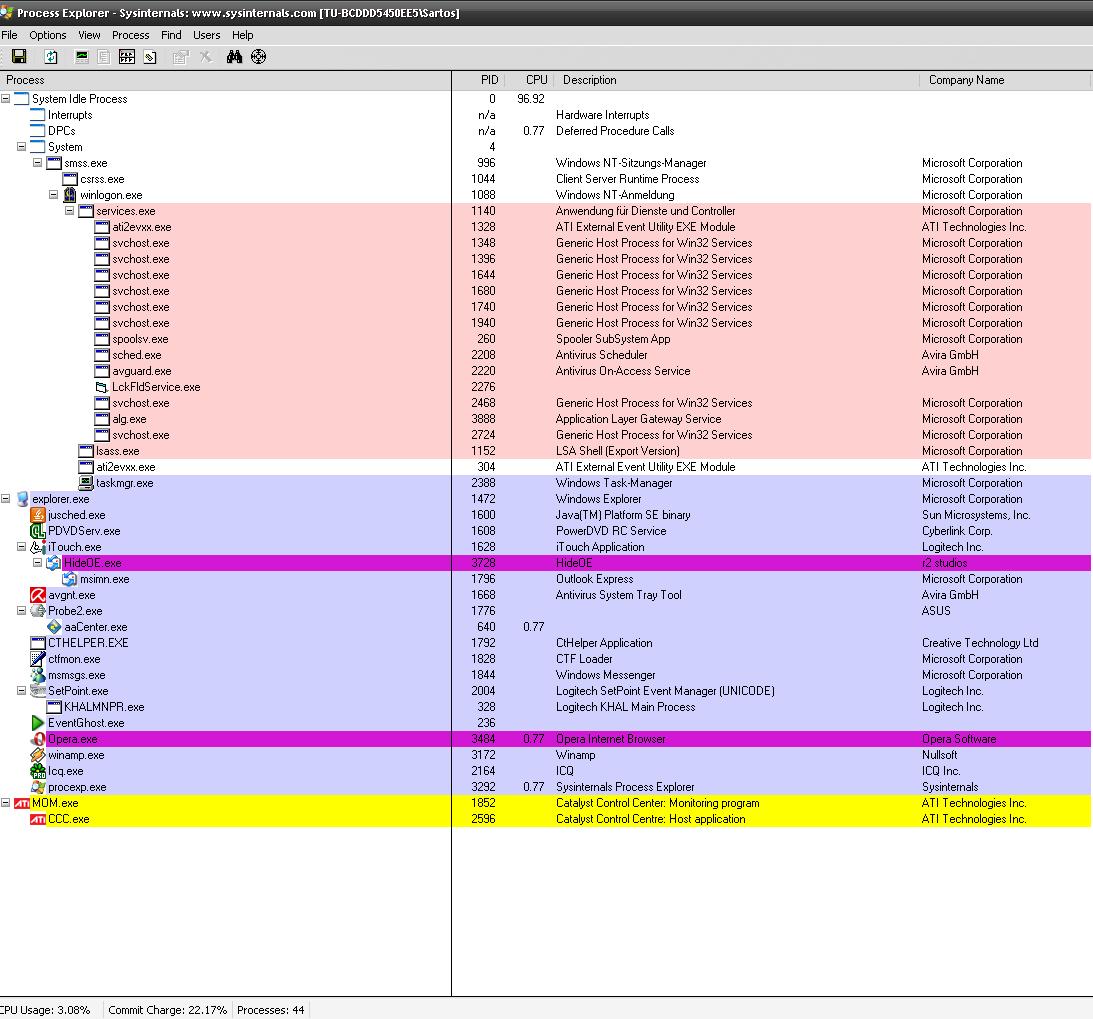Select the lsass.exe process row
1093x1019 pixels.
point(545,451)
